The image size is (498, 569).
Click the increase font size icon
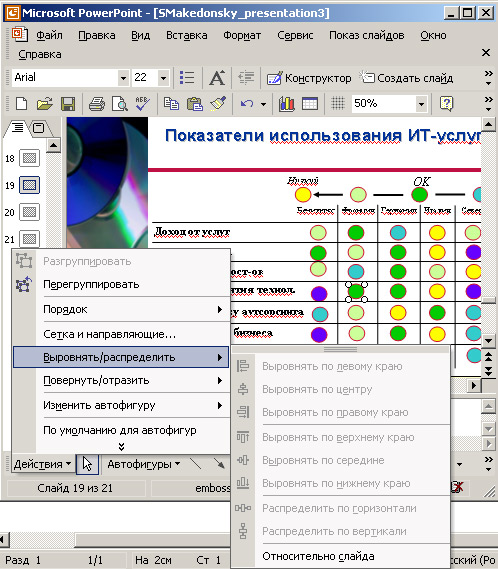coord(217,78)
